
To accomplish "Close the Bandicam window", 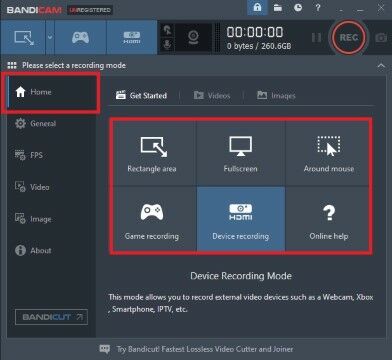I will [381, 8].
